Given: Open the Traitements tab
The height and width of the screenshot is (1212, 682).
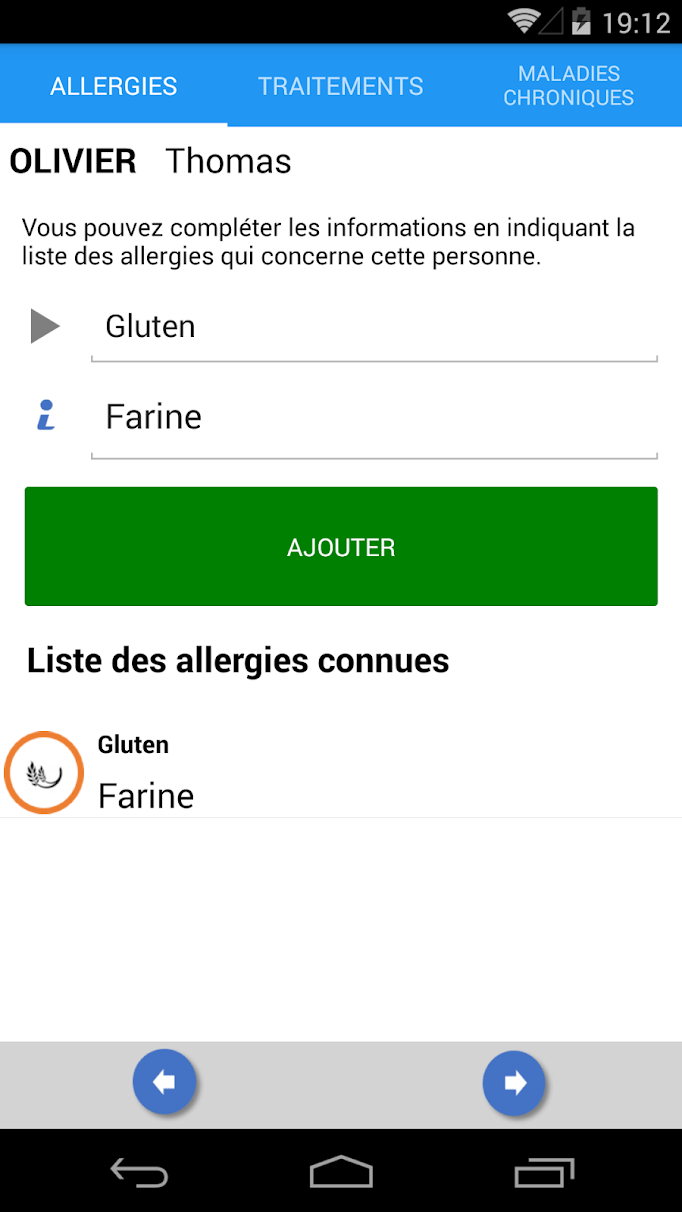Looking at the screenshot, I should click(341, 86).
